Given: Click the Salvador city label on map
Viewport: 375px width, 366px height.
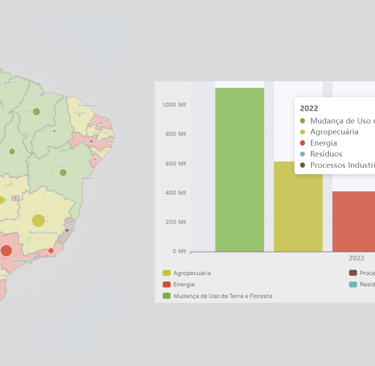Looking at the screenshot, I should [x=86, y=178].
